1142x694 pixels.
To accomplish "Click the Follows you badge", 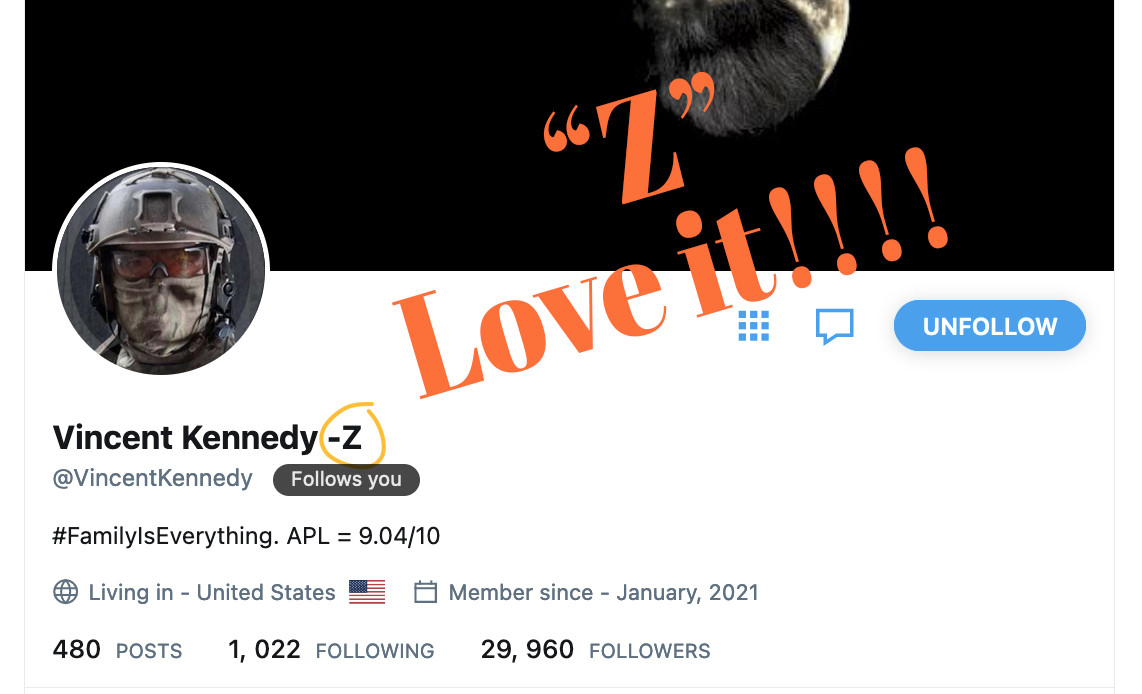I will click(x=346, y=479).
